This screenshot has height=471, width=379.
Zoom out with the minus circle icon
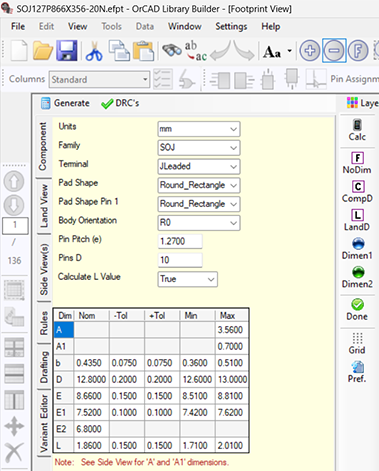(x=334, y=51)
